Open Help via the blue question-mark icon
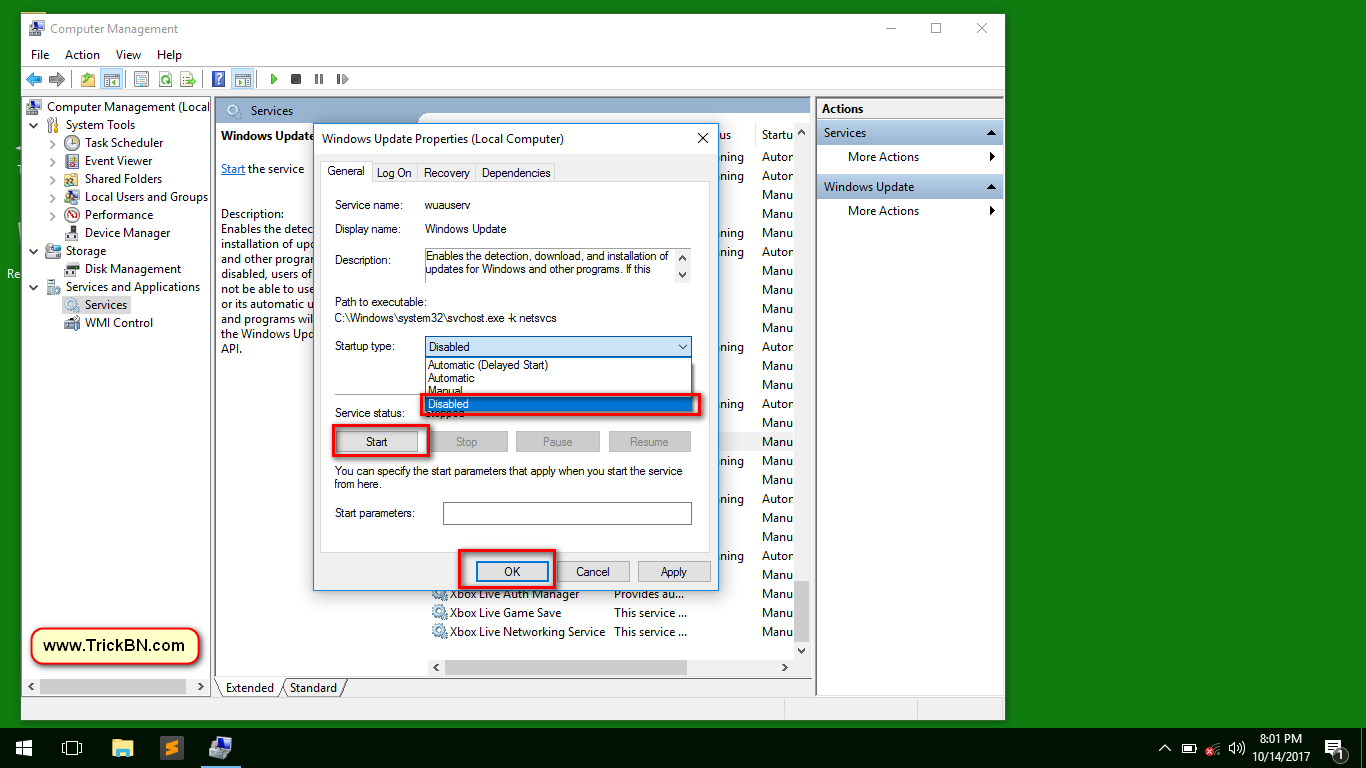Image resolution: width=1366 pixels, height=768 pixels. [x=218, y=79]
